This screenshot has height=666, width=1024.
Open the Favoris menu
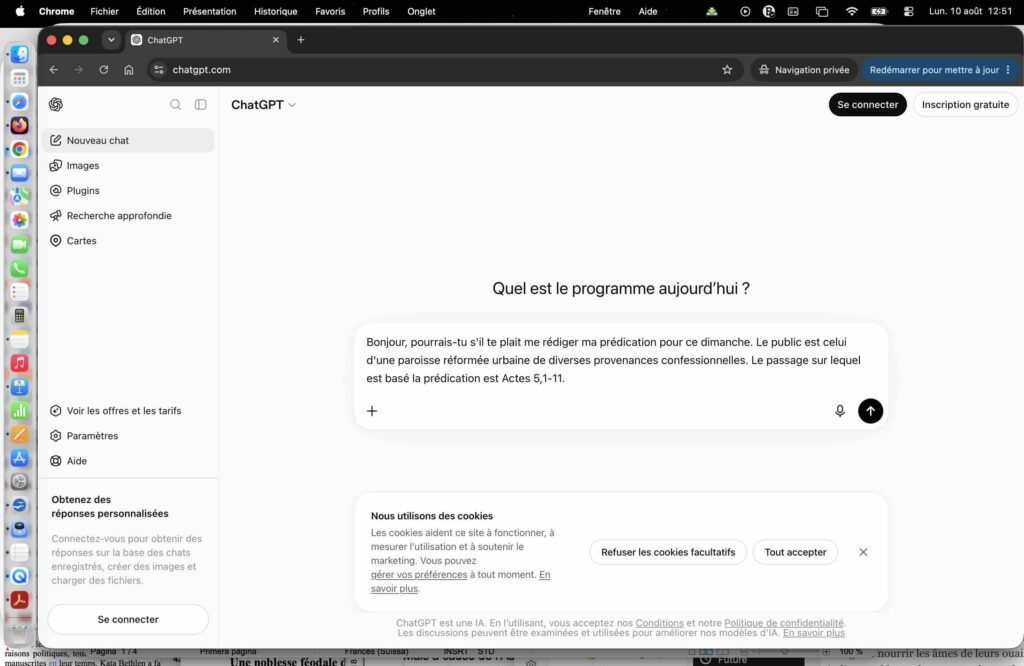point(330,11)
